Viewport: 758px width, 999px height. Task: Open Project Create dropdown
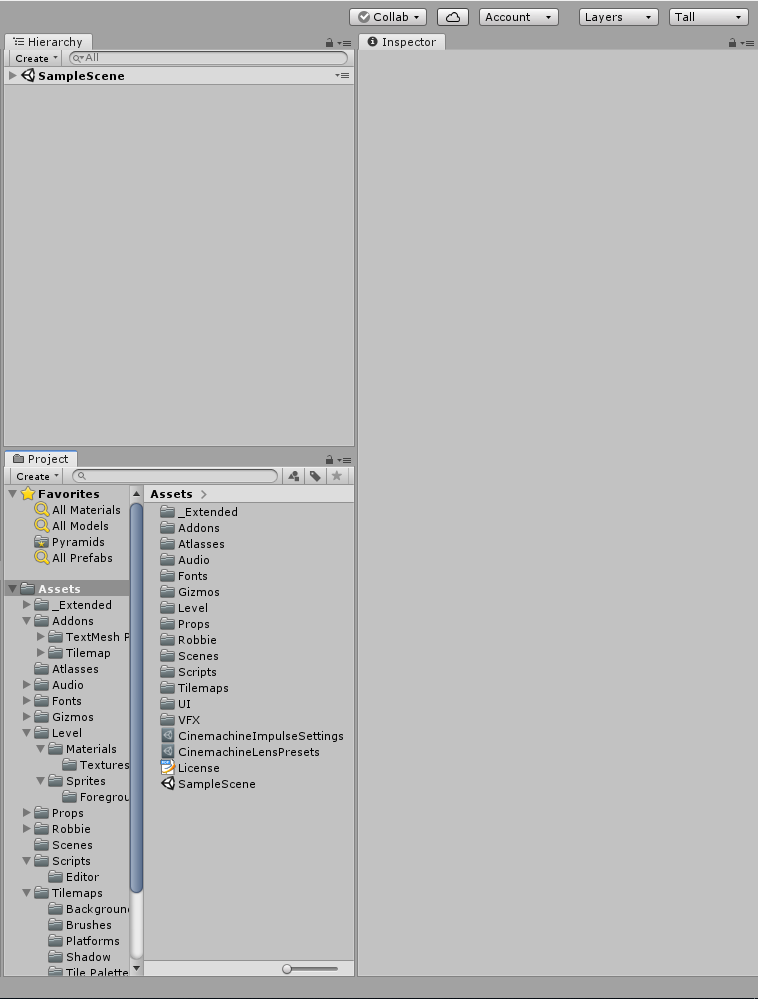pyautogui.click(x=37, y=476)
